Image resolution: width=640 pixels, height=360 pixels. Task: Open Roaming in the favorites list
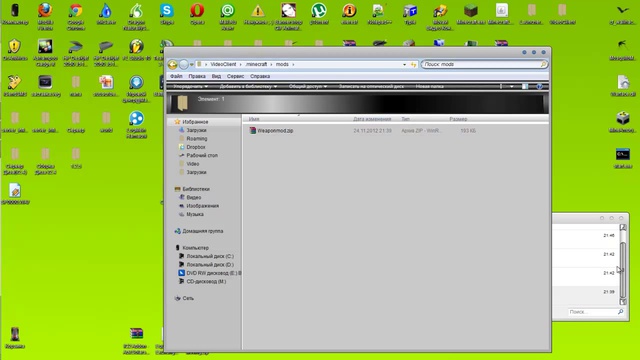[x=197, y=139]
